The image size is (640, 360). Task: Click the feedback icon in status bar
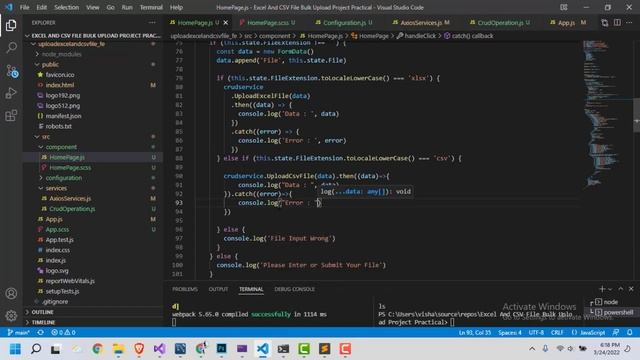(616, 332)
